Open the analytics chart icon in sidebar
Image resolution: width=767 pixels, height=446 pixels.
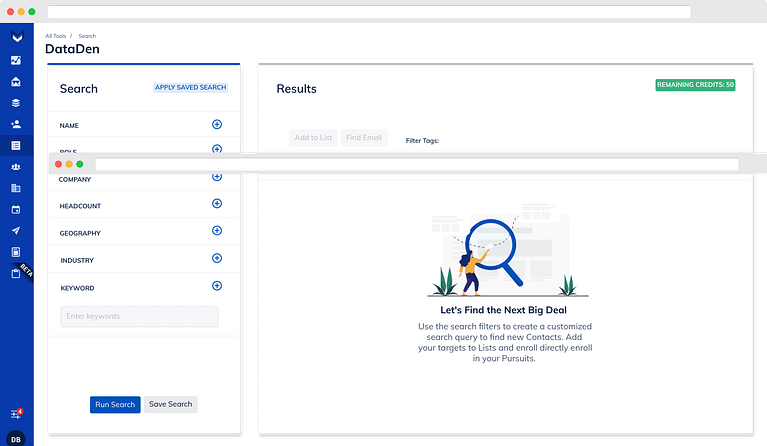16,60
